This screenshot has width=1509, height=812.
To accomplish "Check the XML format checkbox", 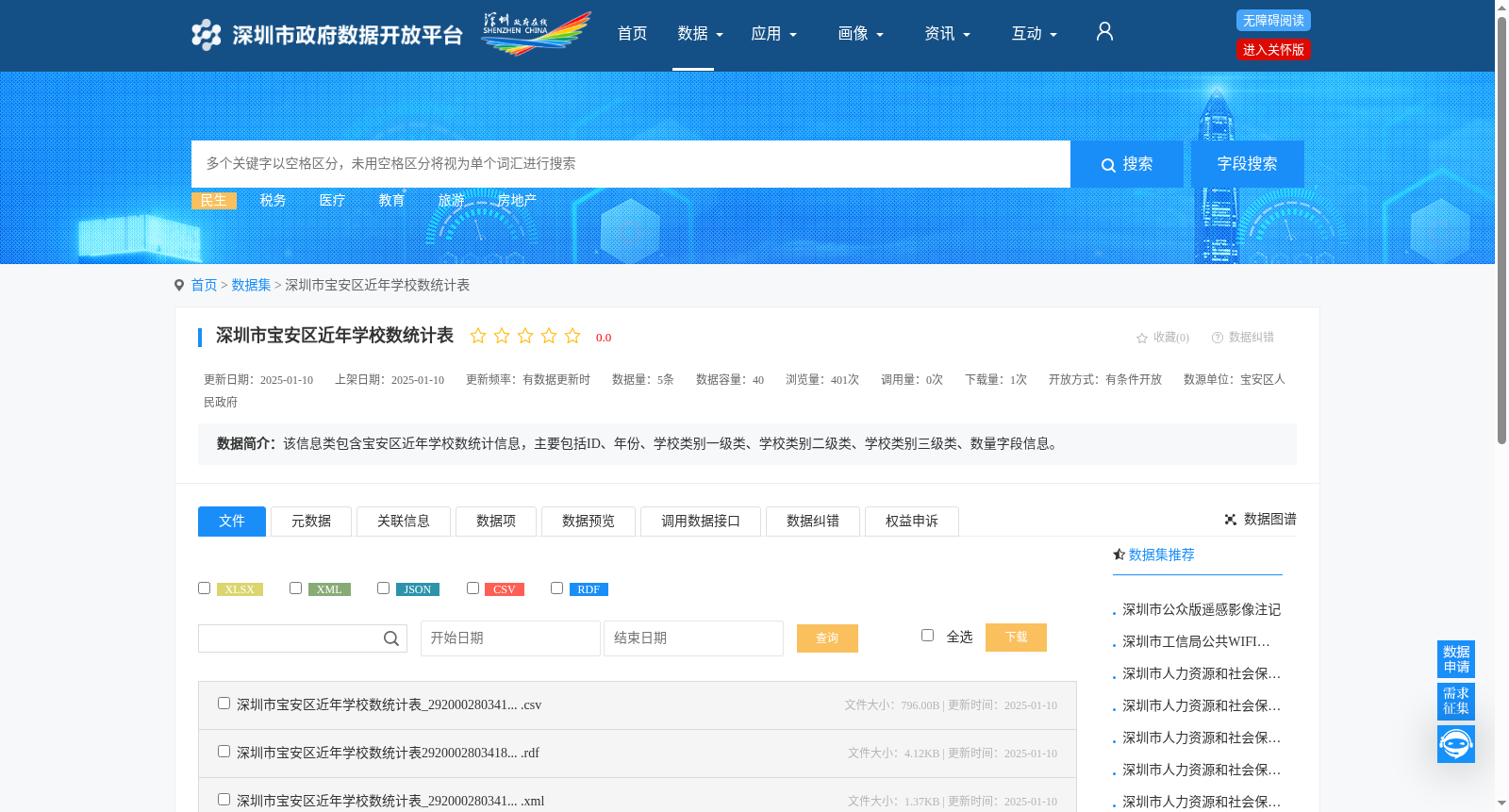I will pos(295,588).
